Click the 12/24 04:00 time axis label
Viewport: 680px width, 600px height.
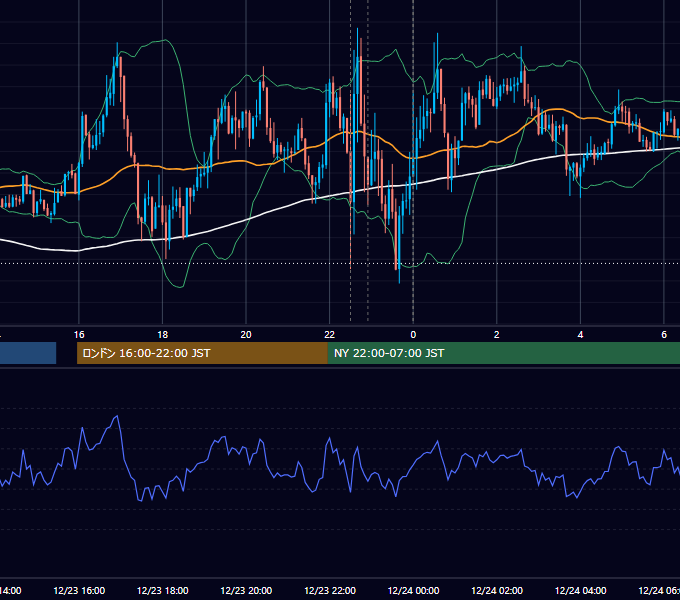581,590
